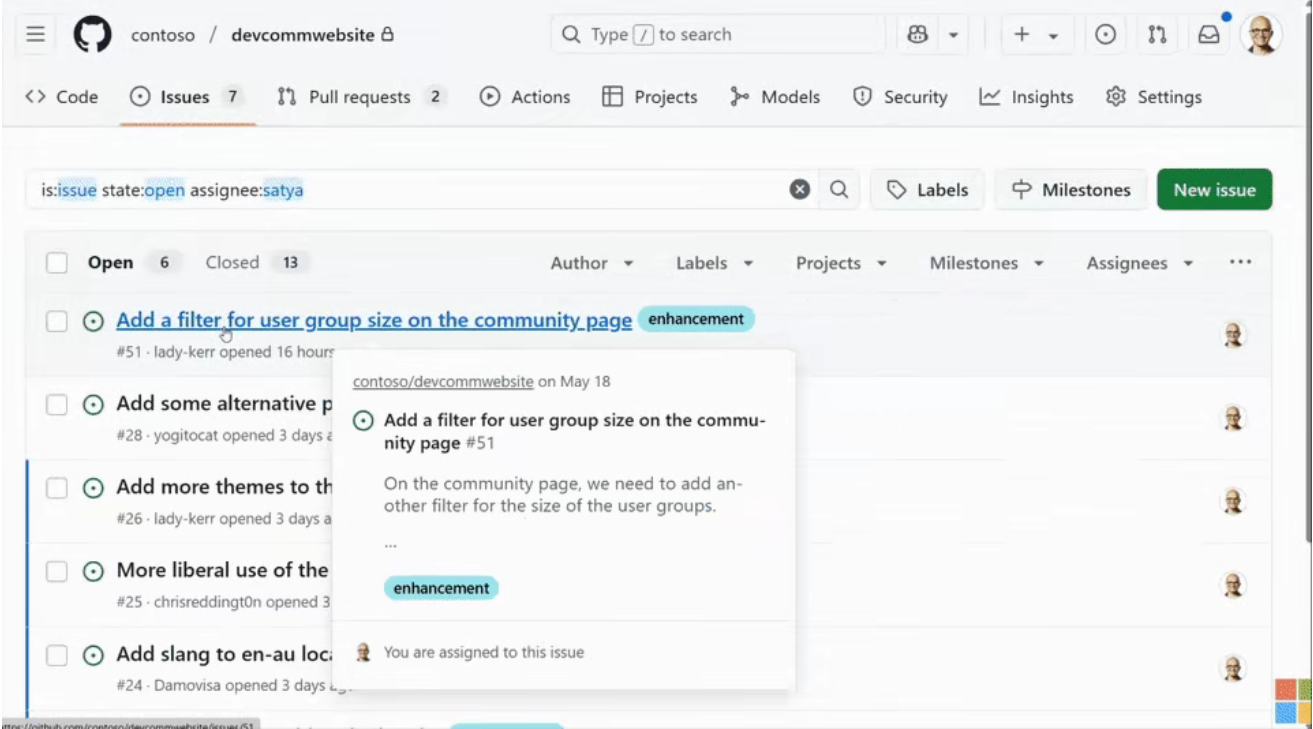Open the hamburger navigation menu
1313x729 pixels.
pos(36,34)
